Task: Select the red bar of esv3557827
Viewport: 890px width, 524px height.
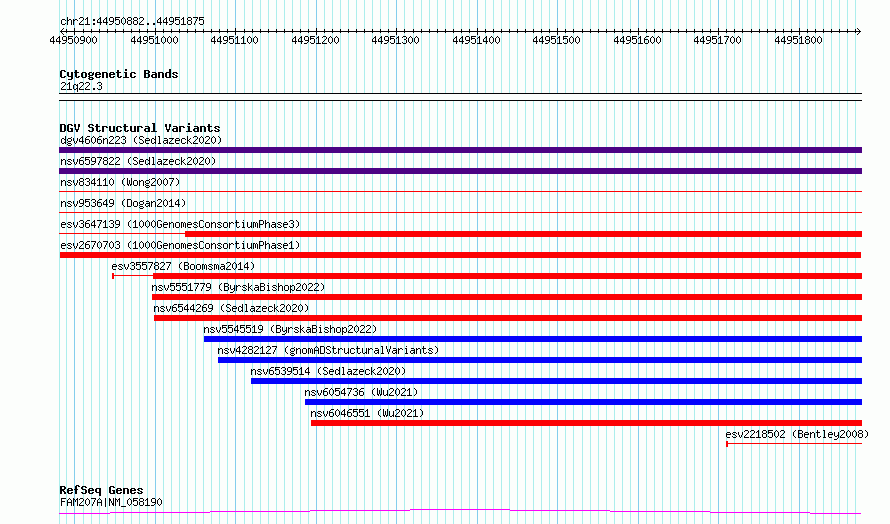Action: point(507,276)
